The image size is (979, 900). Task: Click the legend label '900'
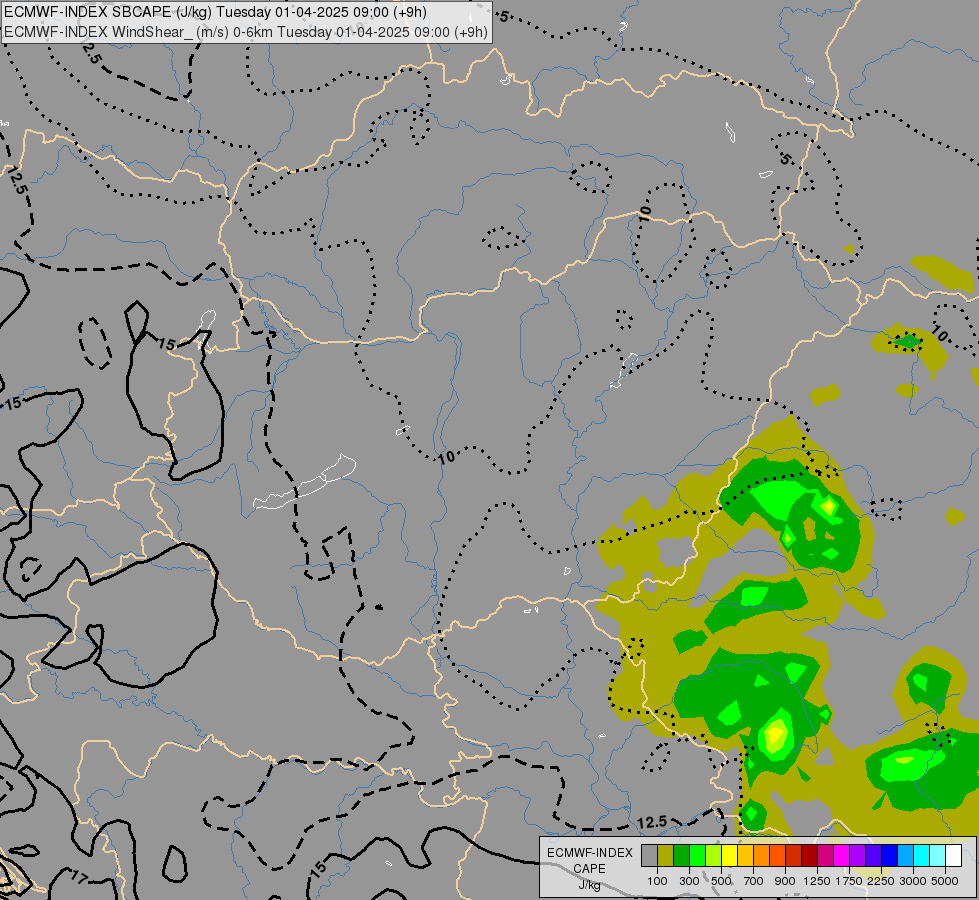pos(785,881)
